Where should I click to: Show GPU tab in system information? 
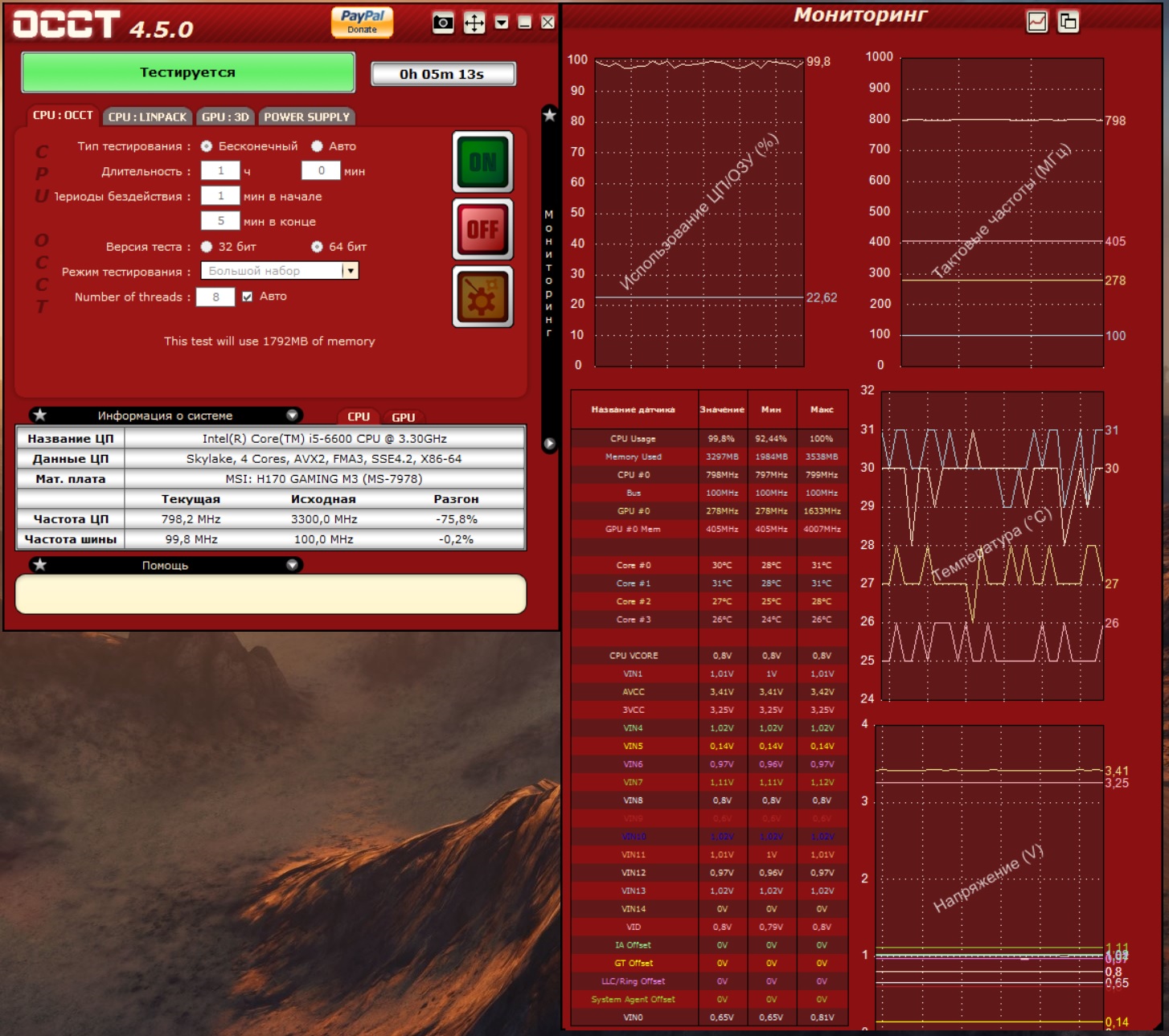point(404,417)
